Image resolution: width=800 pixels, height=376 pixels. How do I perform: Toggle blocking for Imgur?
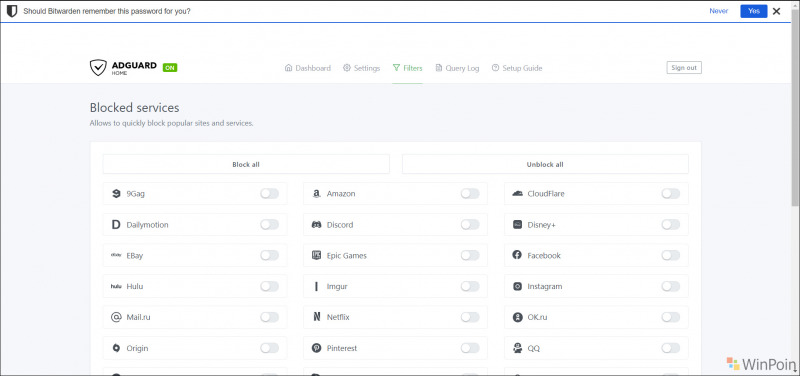tap(470, 286)
